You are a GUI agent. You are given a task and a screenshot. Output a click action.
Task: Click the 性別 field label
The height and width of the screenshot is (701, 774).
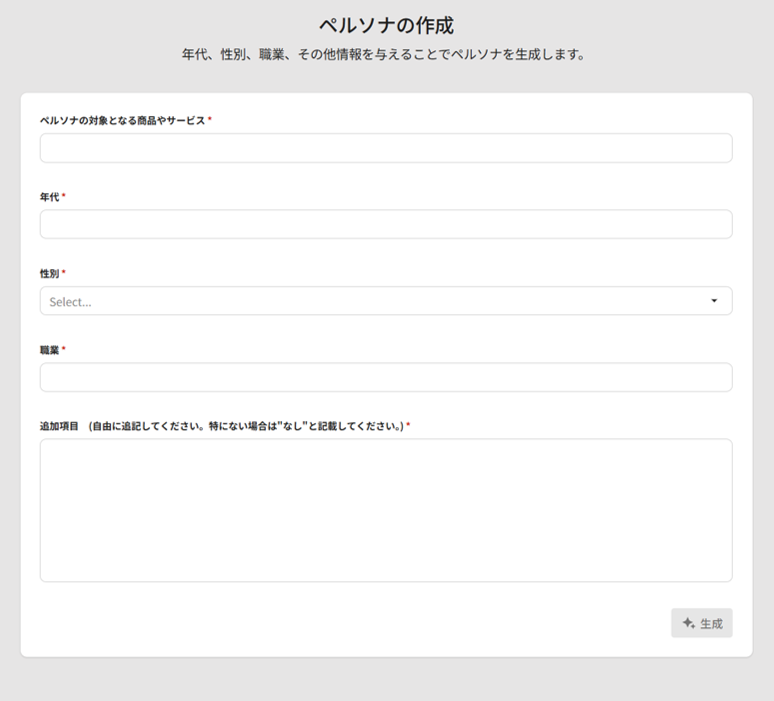(x=49, y=273)
